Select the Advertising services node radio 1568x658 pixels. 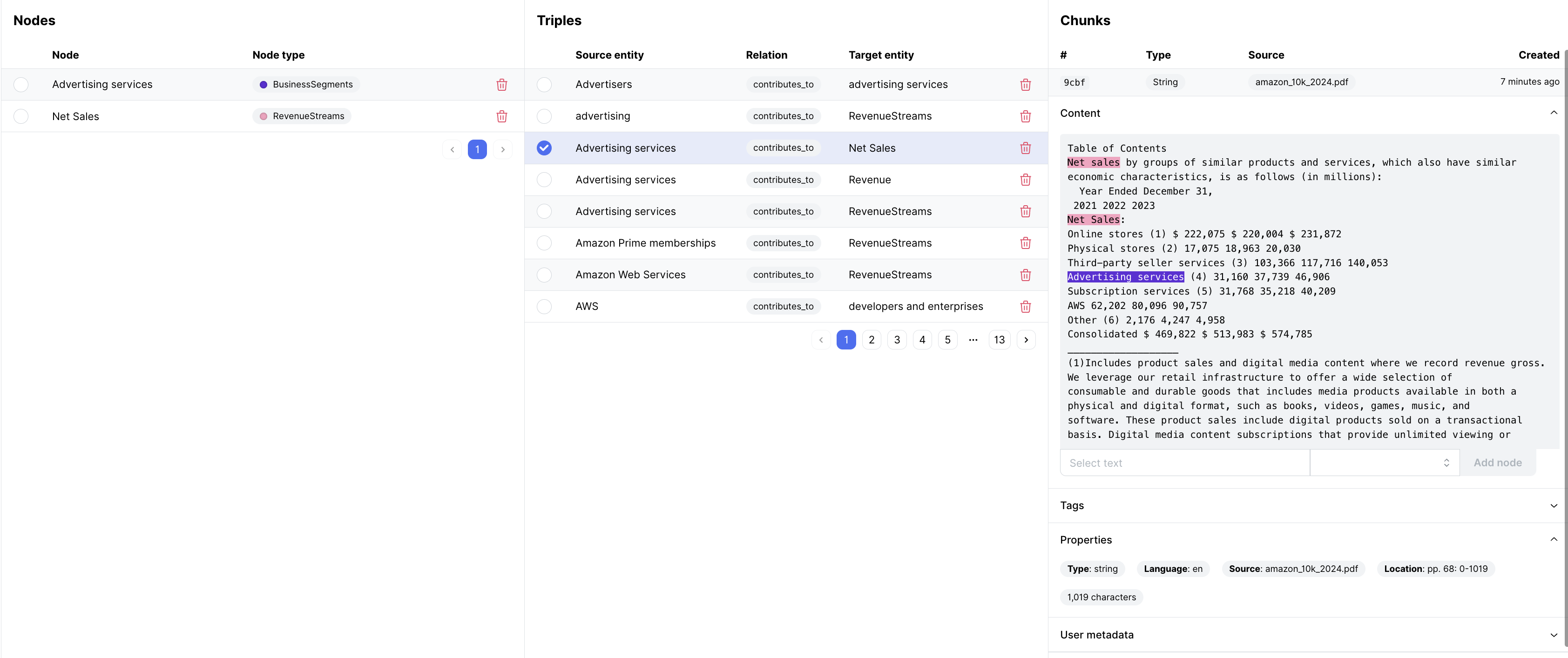tap(21, 85)
